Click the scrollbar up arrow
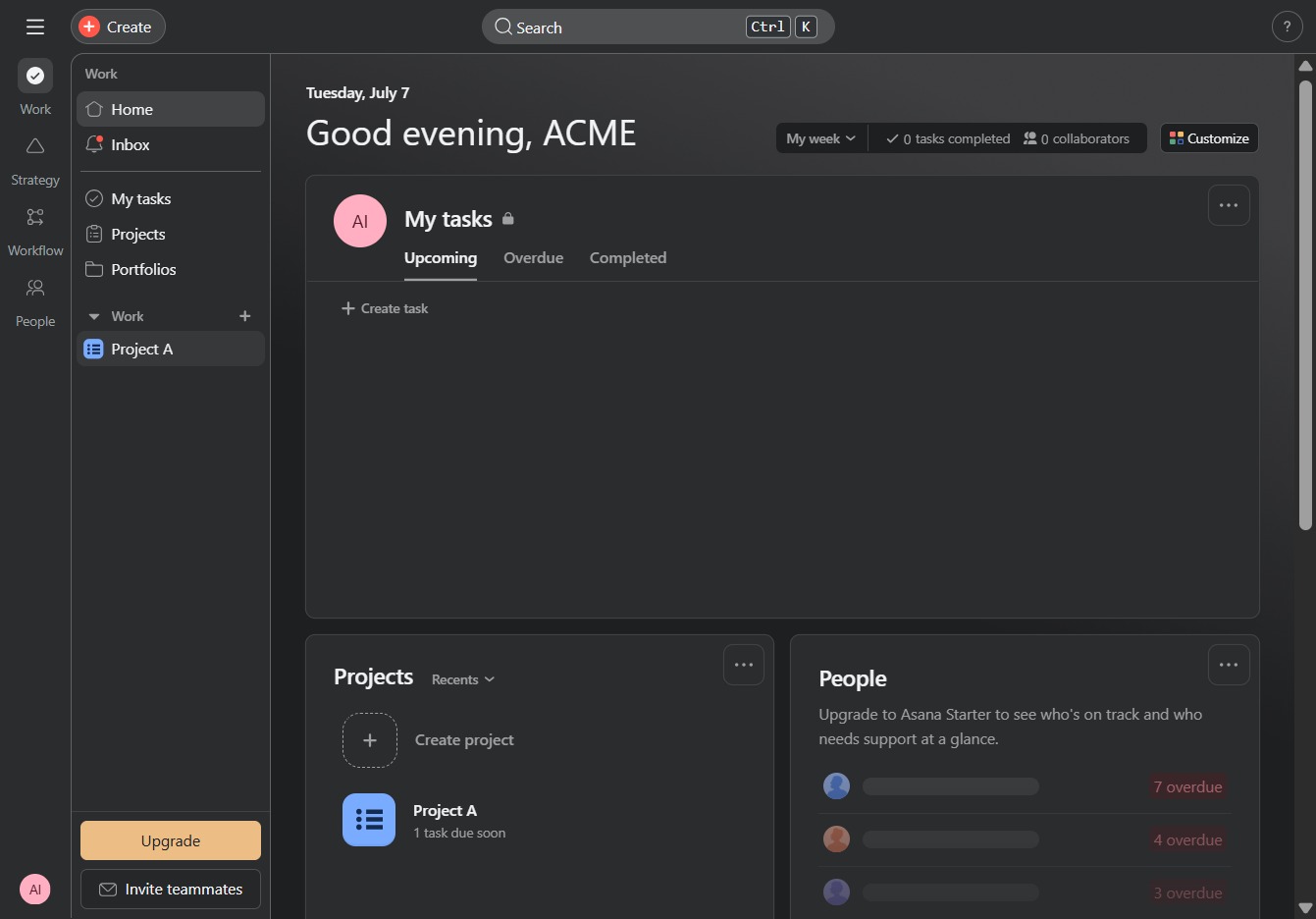This screenshot has width=1316, height=919. coord(1305,66)
